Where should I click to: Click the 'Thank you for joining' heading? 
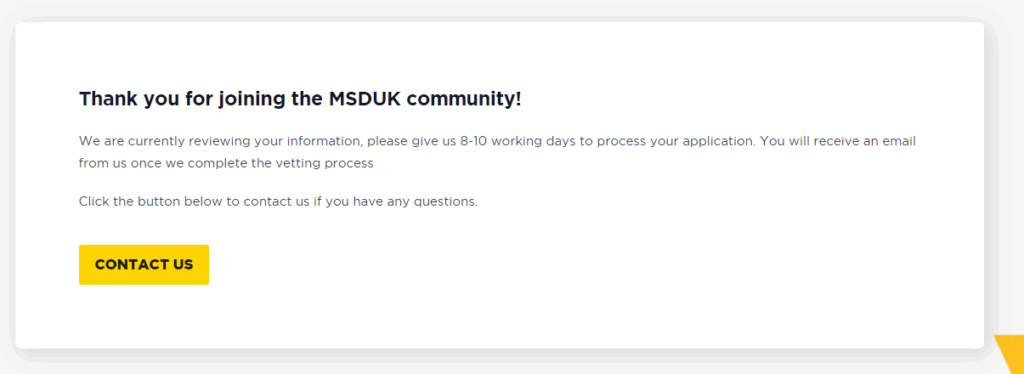click(300, 99)
